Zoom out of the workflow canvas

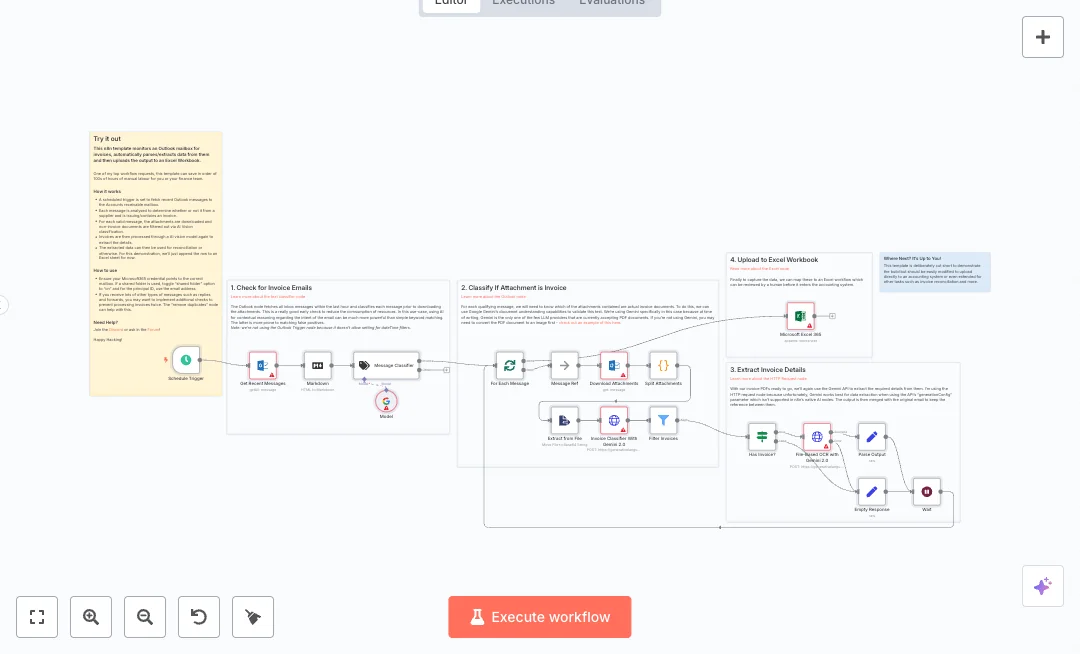tap(145, 617)
